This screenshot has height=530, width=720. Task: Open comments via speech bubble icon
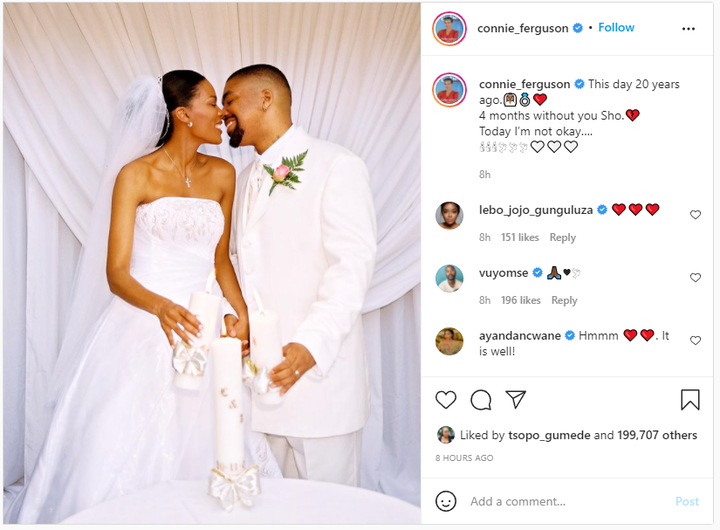click(x=481, y=400)
